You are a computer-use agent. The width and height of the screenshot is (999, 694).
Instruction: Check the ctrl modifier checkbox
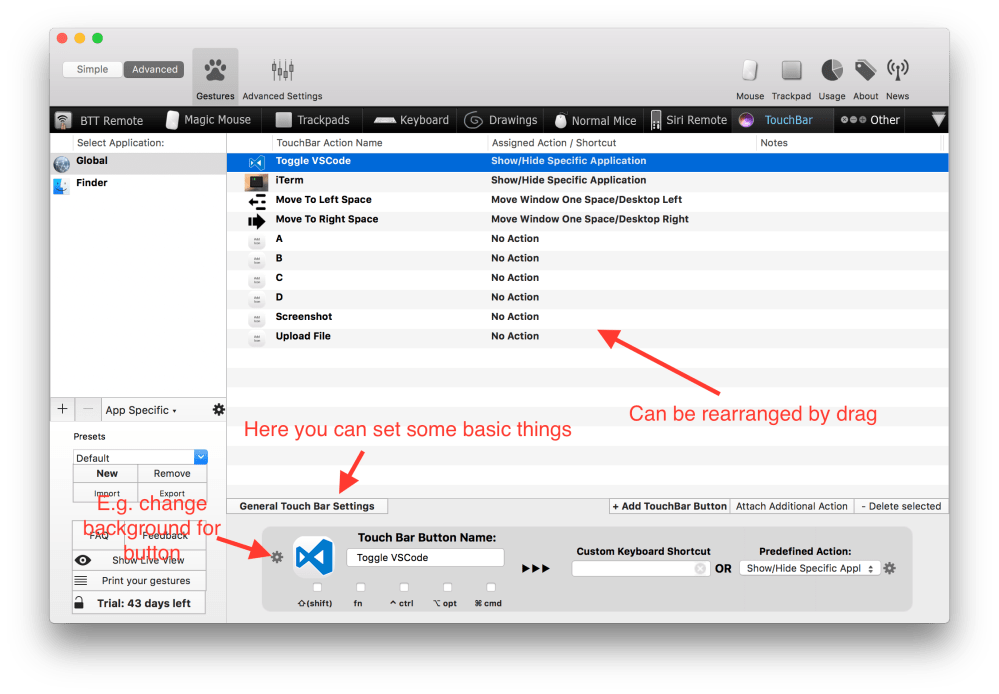point(404,587)
